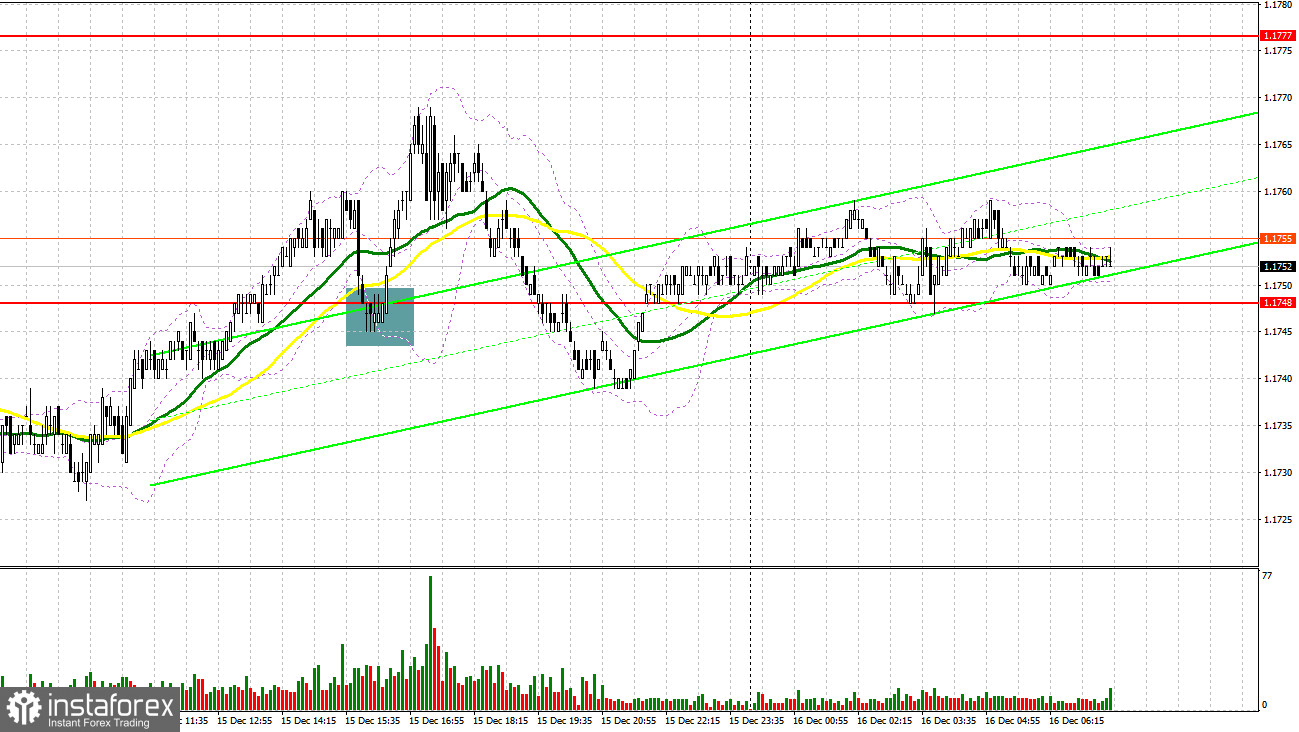Click the 1.1770 price axis value
The height and width of the screenshot is (732, 1299).
click(x=1277, y=98)
